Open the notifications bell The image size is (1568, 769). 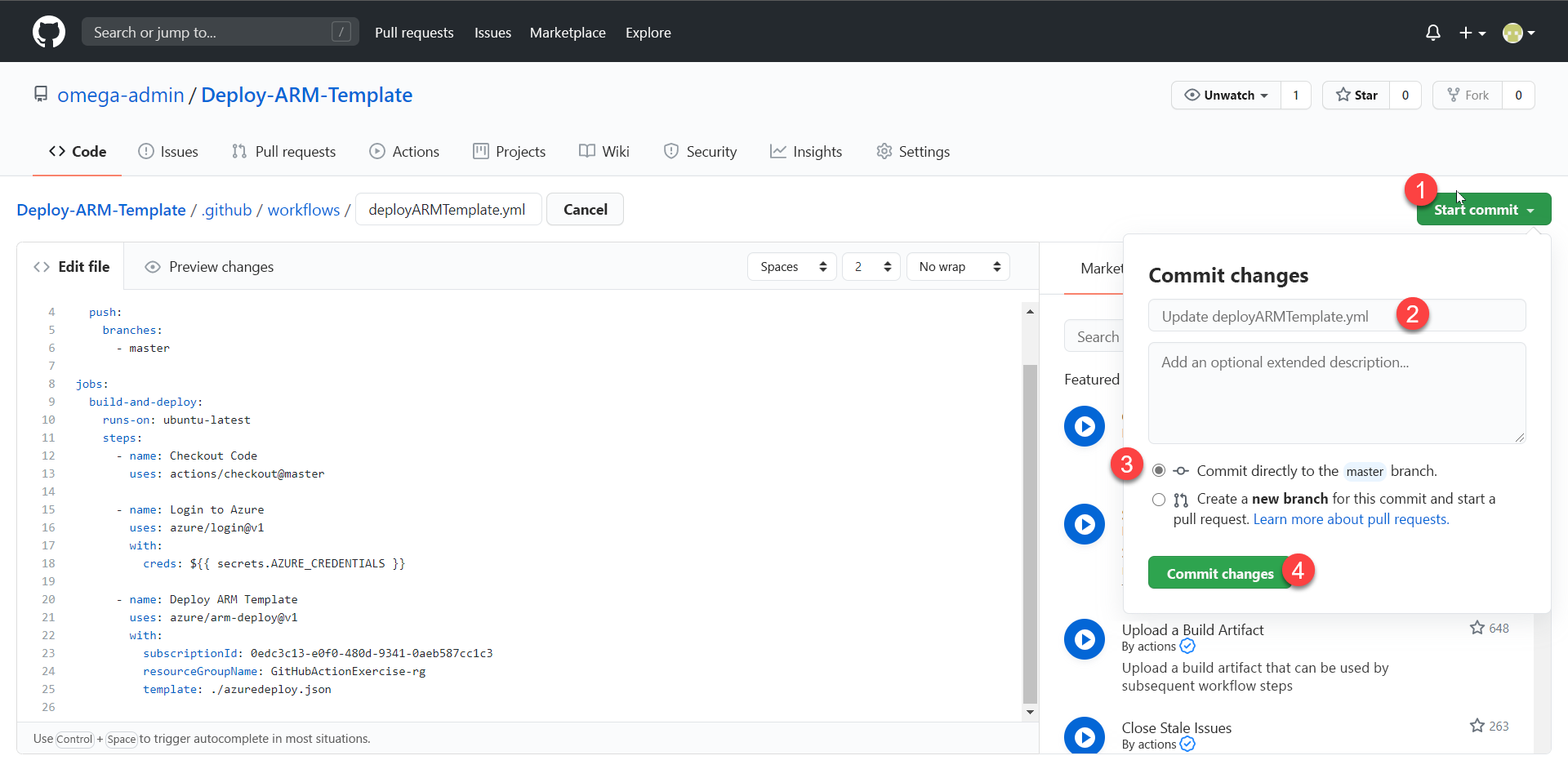(x=1432, y=33)
